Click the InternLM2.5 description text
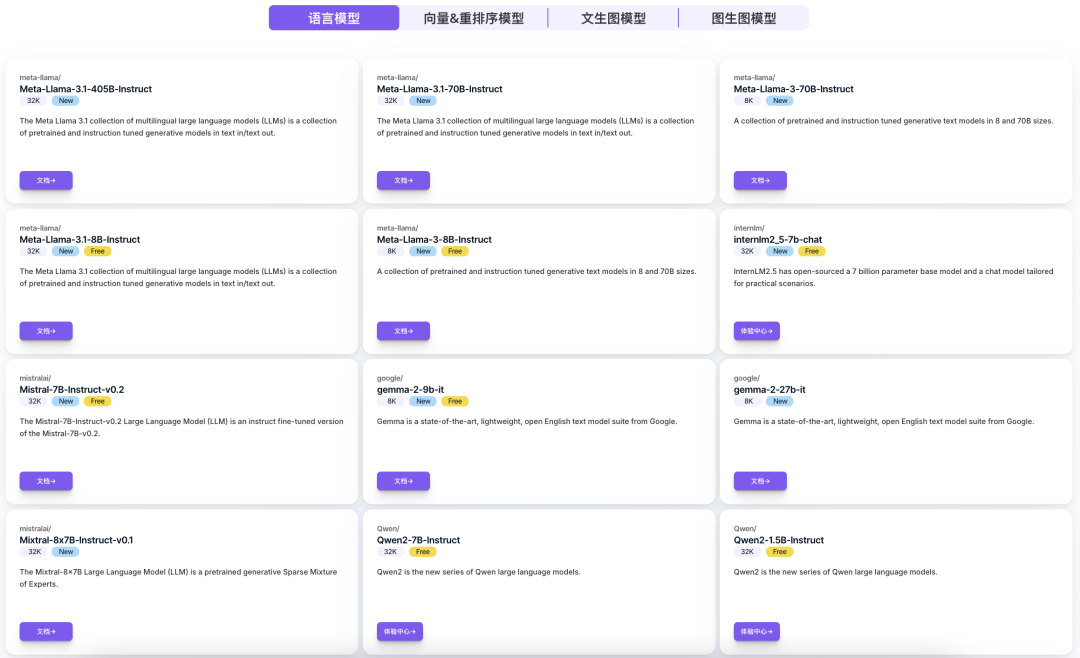The height and width of the screenshot is (658, 1080). 893,277
